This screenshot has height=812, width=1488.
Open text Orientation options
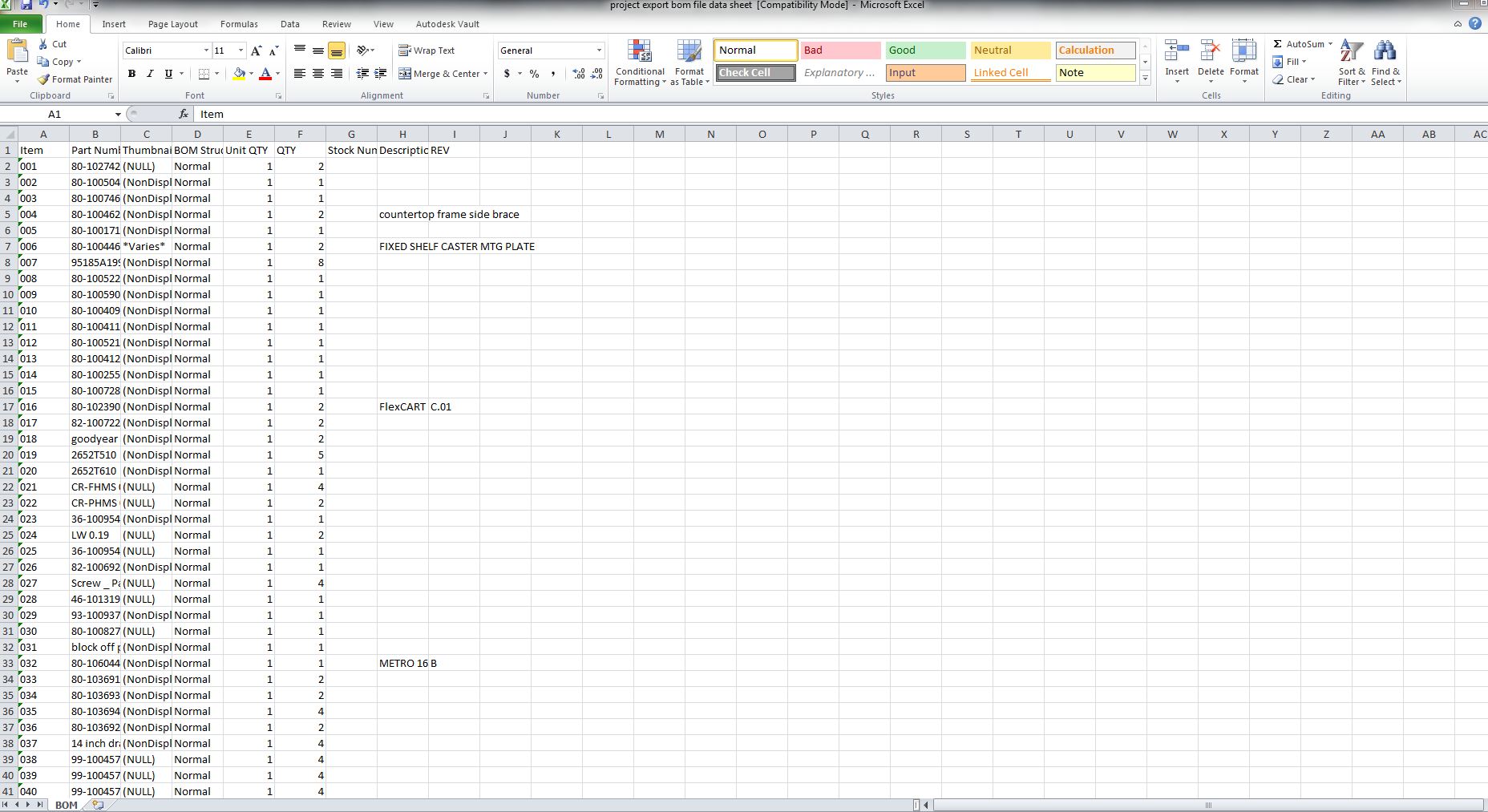click(366, 50)
